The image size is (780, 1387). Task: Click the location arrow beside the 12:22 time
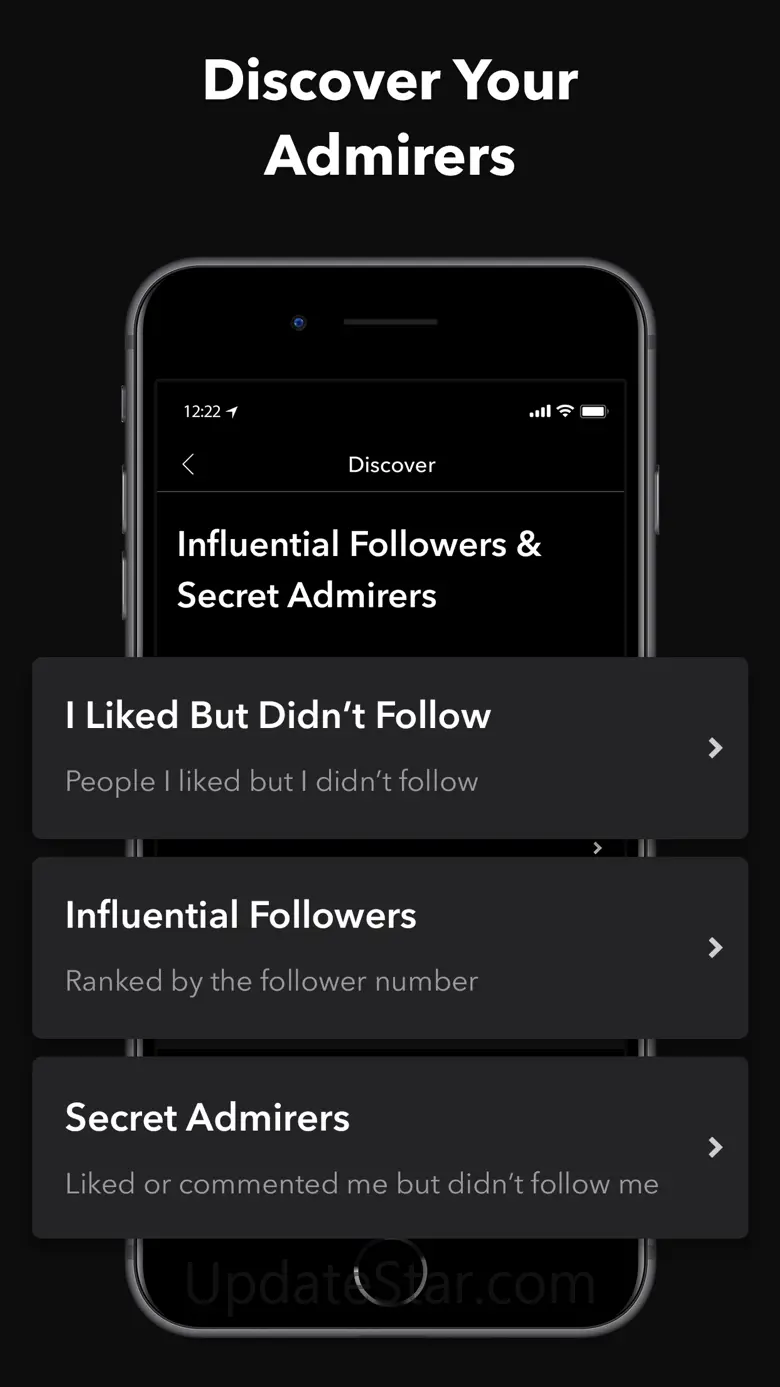[x=233, y=411]
